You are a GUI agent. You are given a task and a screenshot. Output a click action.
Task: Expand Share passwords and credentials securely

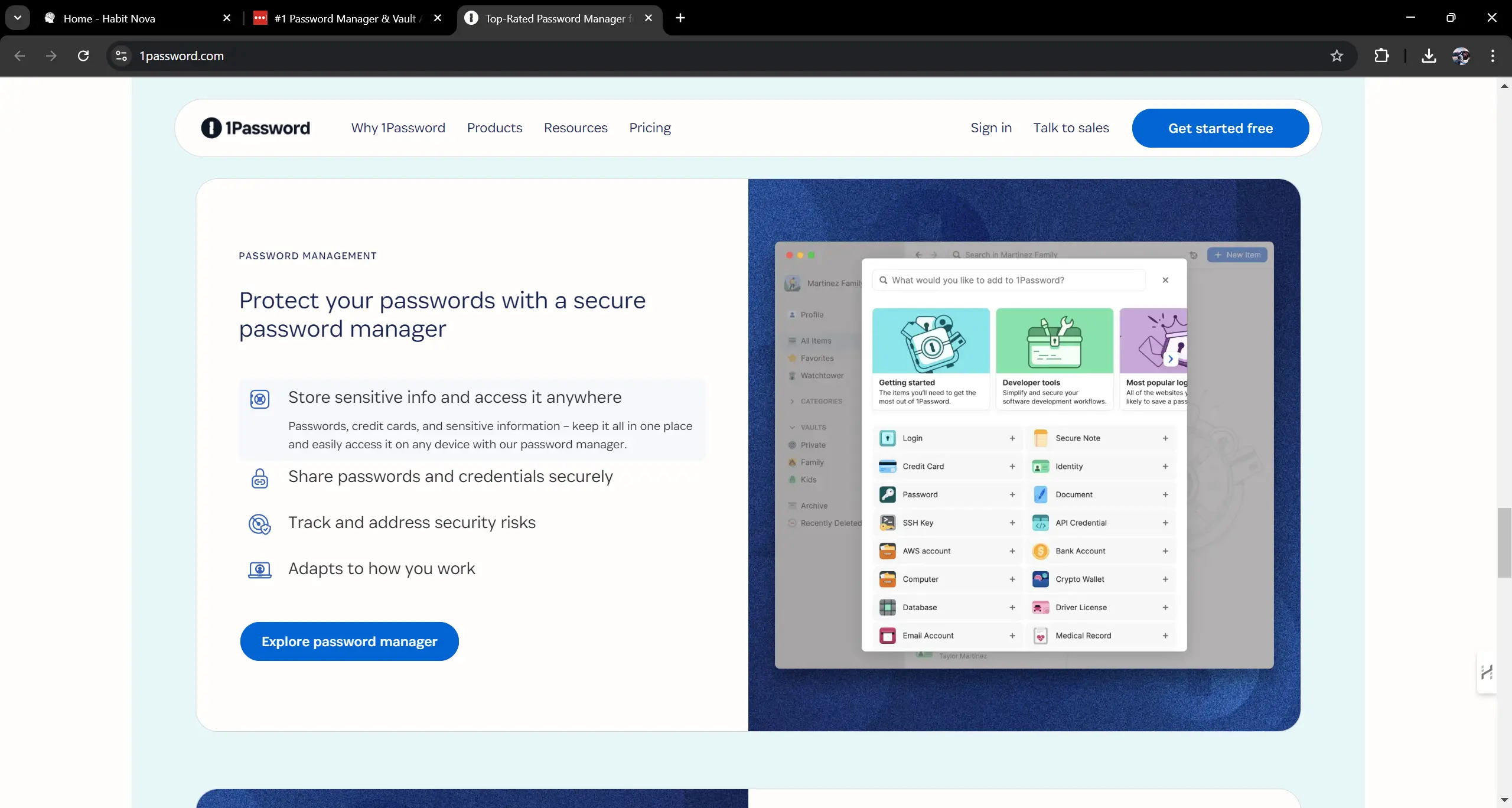(450, 477)
